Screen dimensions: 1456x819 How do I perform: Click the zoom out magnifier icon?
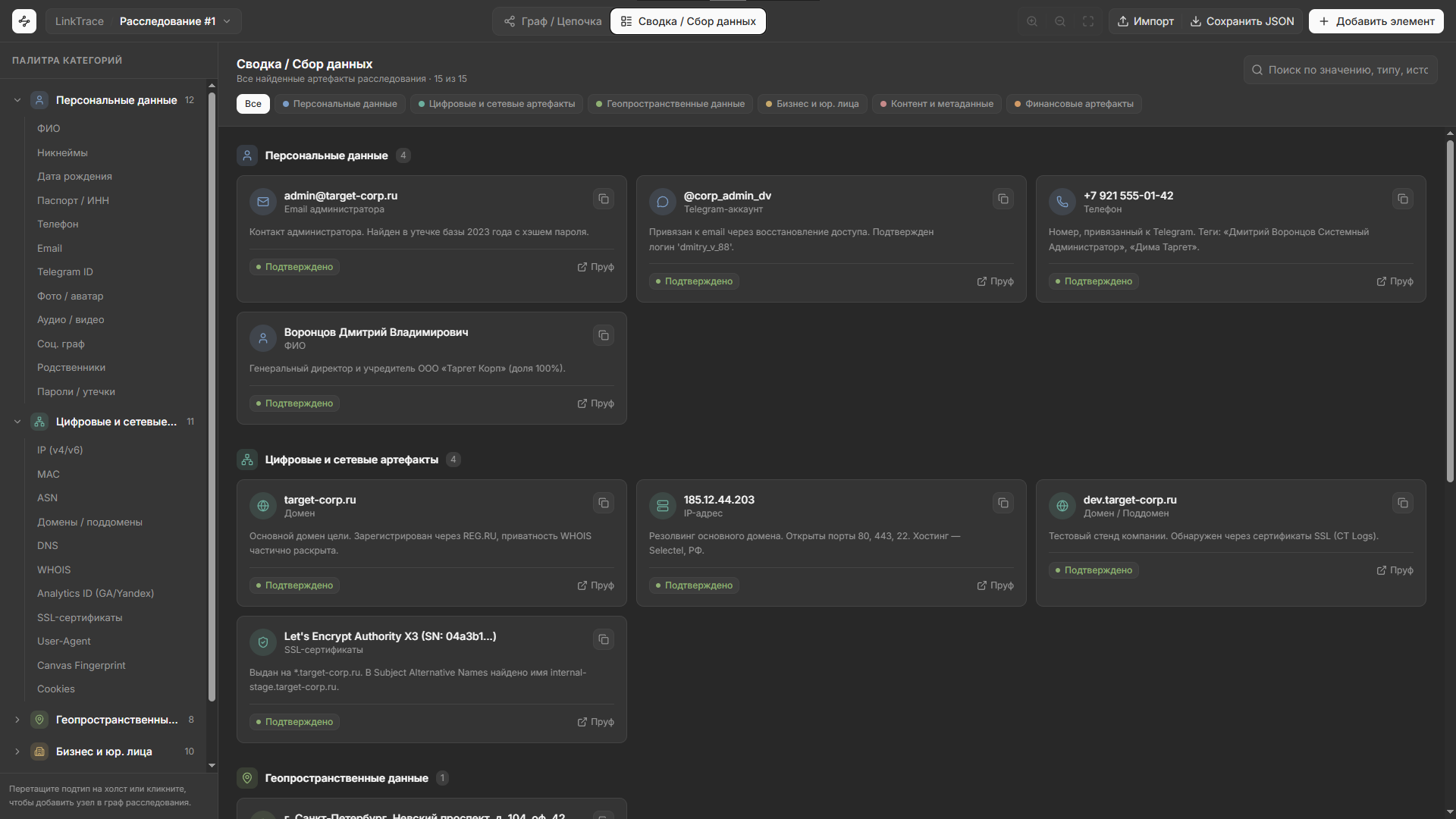[x=1060, y=21]
